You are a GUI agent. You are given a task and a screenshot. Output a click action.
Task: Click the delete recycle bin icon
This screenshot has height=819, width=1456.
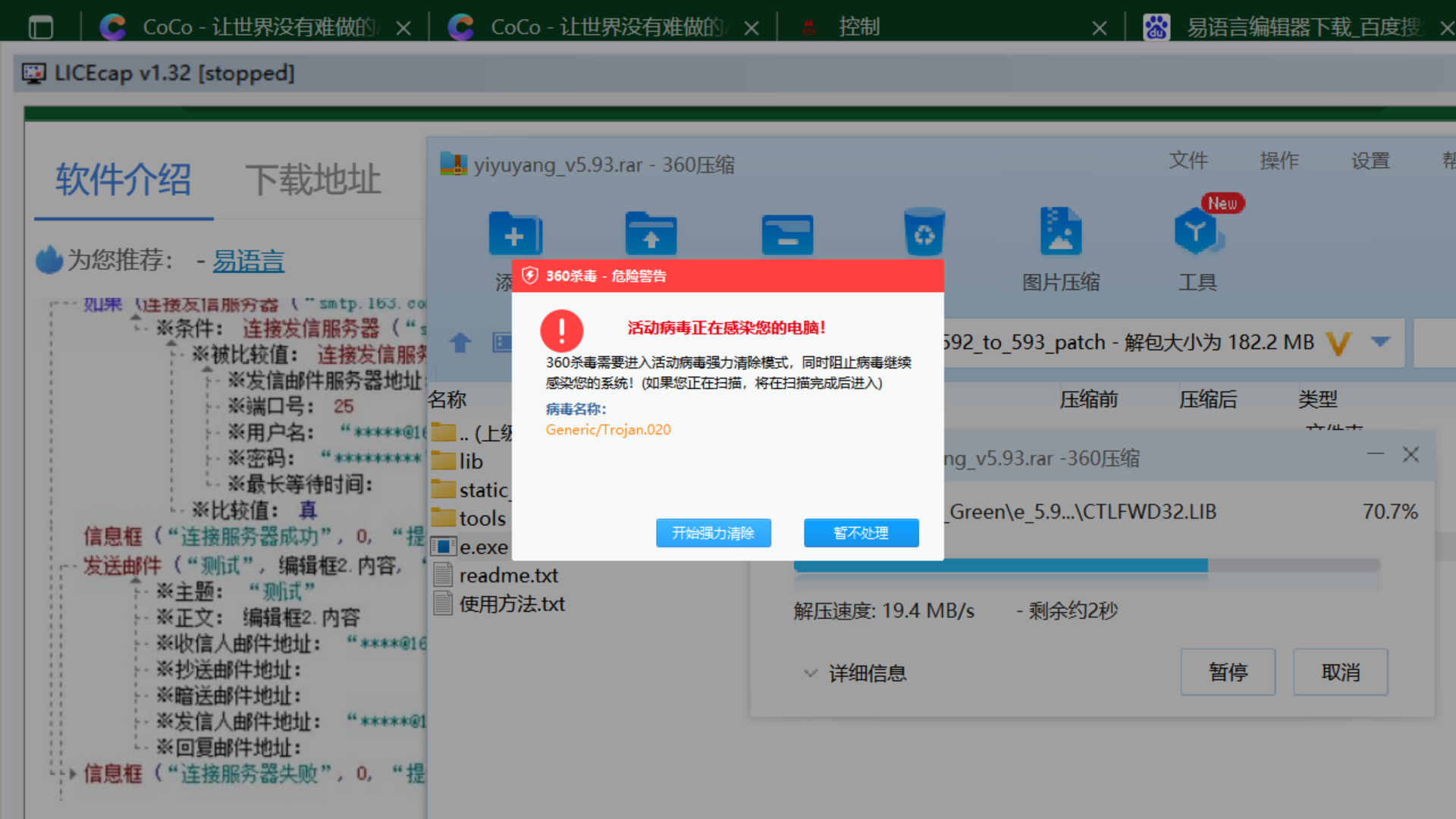pos(924,232)
